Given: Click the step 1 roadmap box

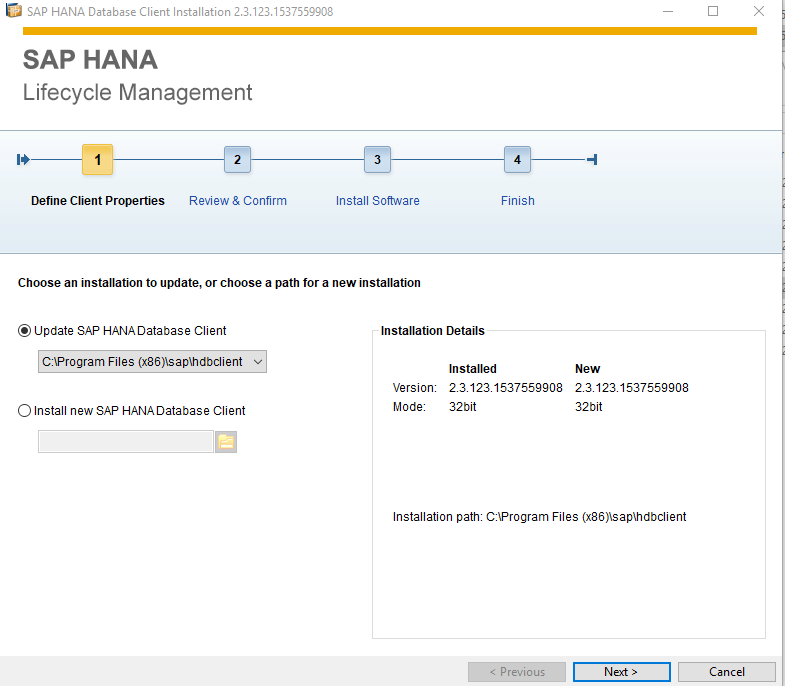Looking at the screenshot, I should [x=97, y=160].
